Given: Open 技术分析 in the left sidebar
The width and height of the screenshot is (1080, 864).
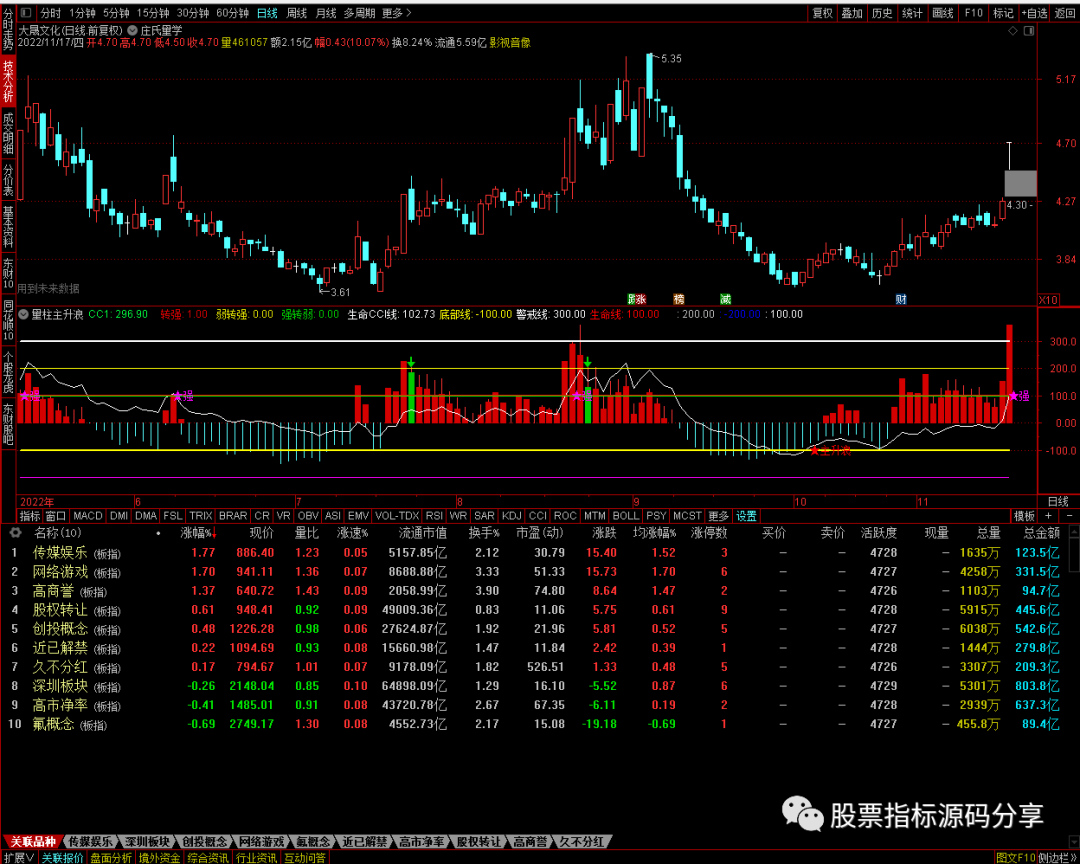Looking at the screenshot, I should [x=8, y=81].
